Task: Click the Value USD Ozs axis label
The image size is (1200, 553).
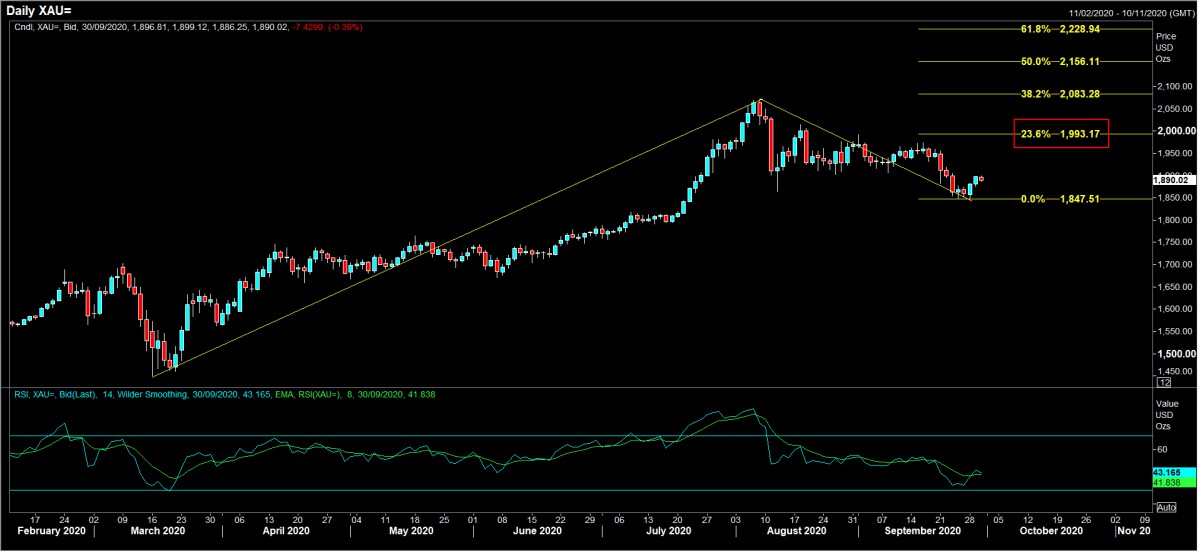Action: (1165, 413)
